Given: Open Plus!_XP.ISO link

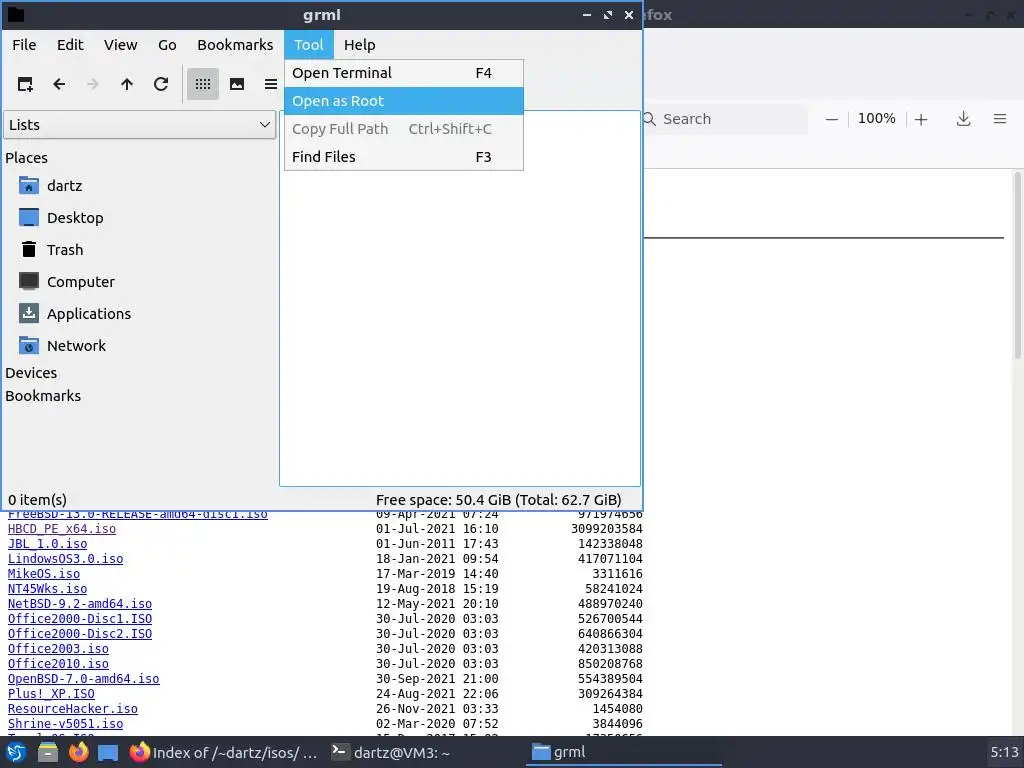Looking at the screenshot, I should click(51, 694).
